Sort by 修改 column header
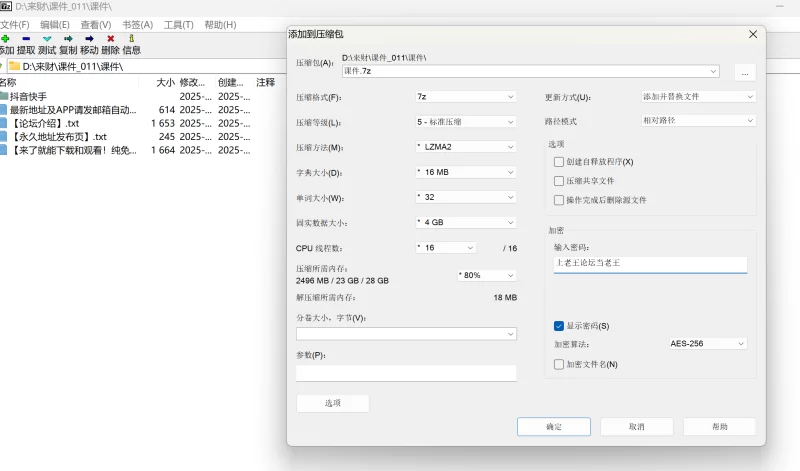Image resolution: width=800 pixels, height=471 pixels. pyautogui.click(x=192, y=82)
